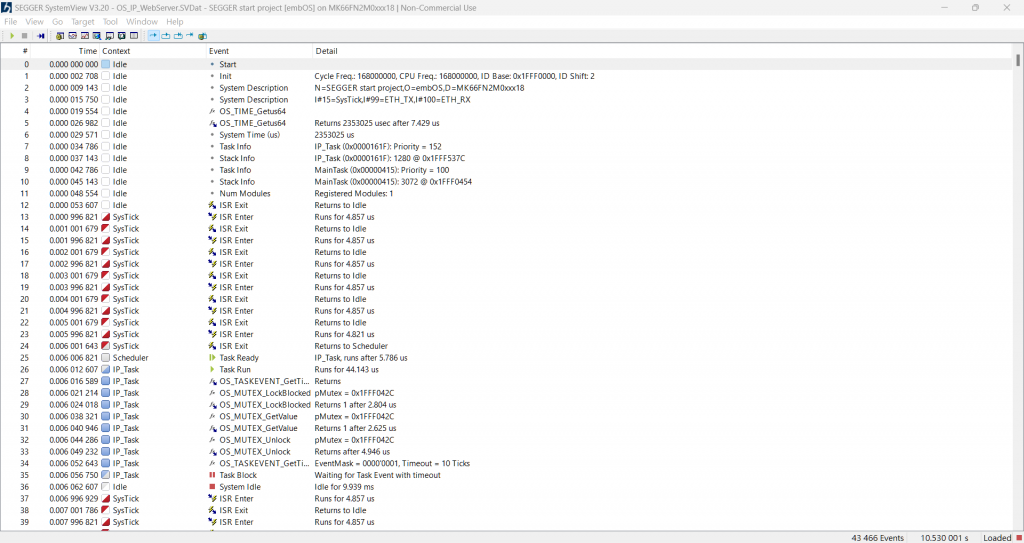Click detail 'Returns to Scheduler' in row 24
The height and width of the screenshot is (543, 1024).
click(x=351, y=346)
